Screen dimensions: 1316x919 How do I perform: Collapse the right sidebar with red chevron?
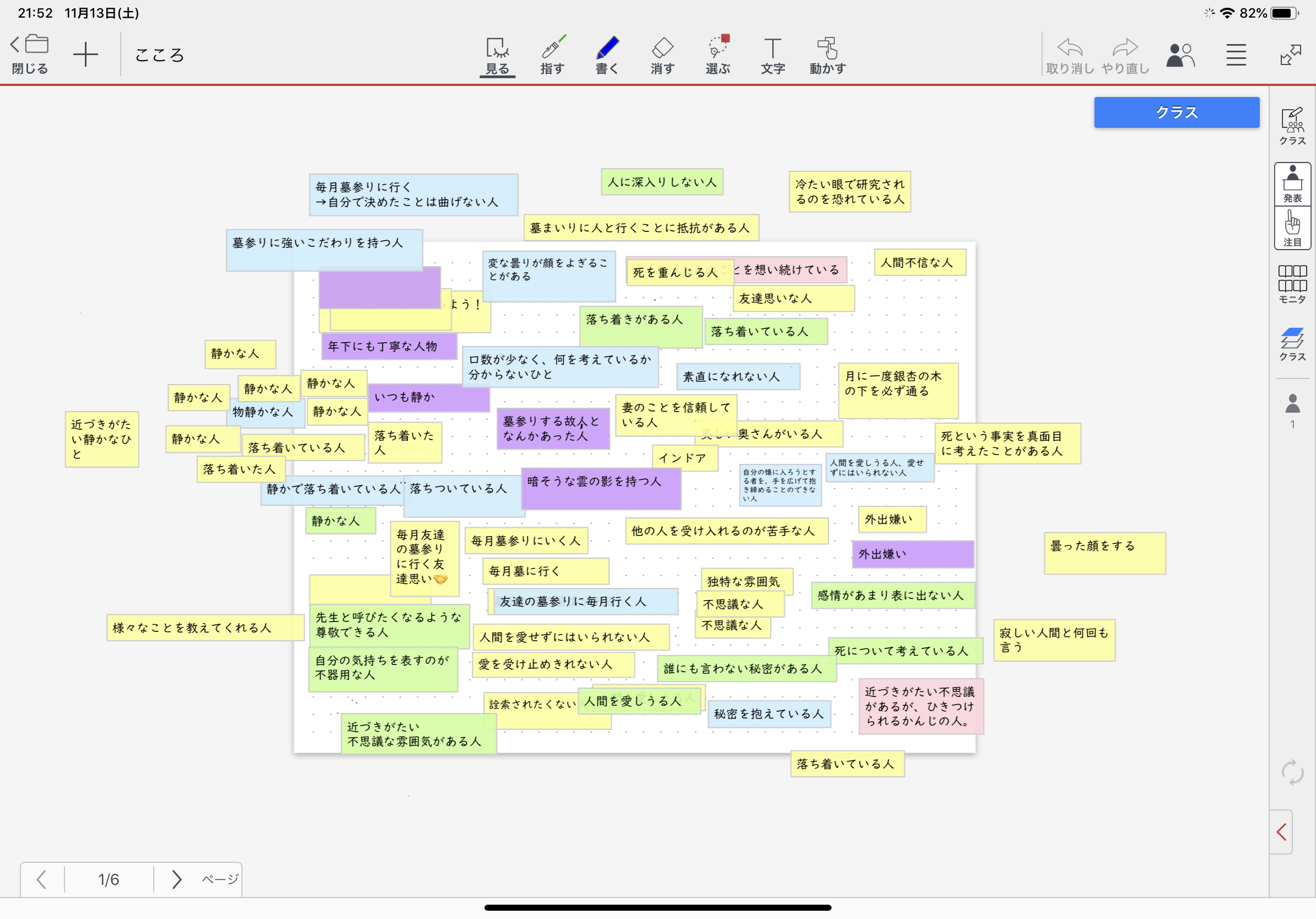pos(1282,831)
